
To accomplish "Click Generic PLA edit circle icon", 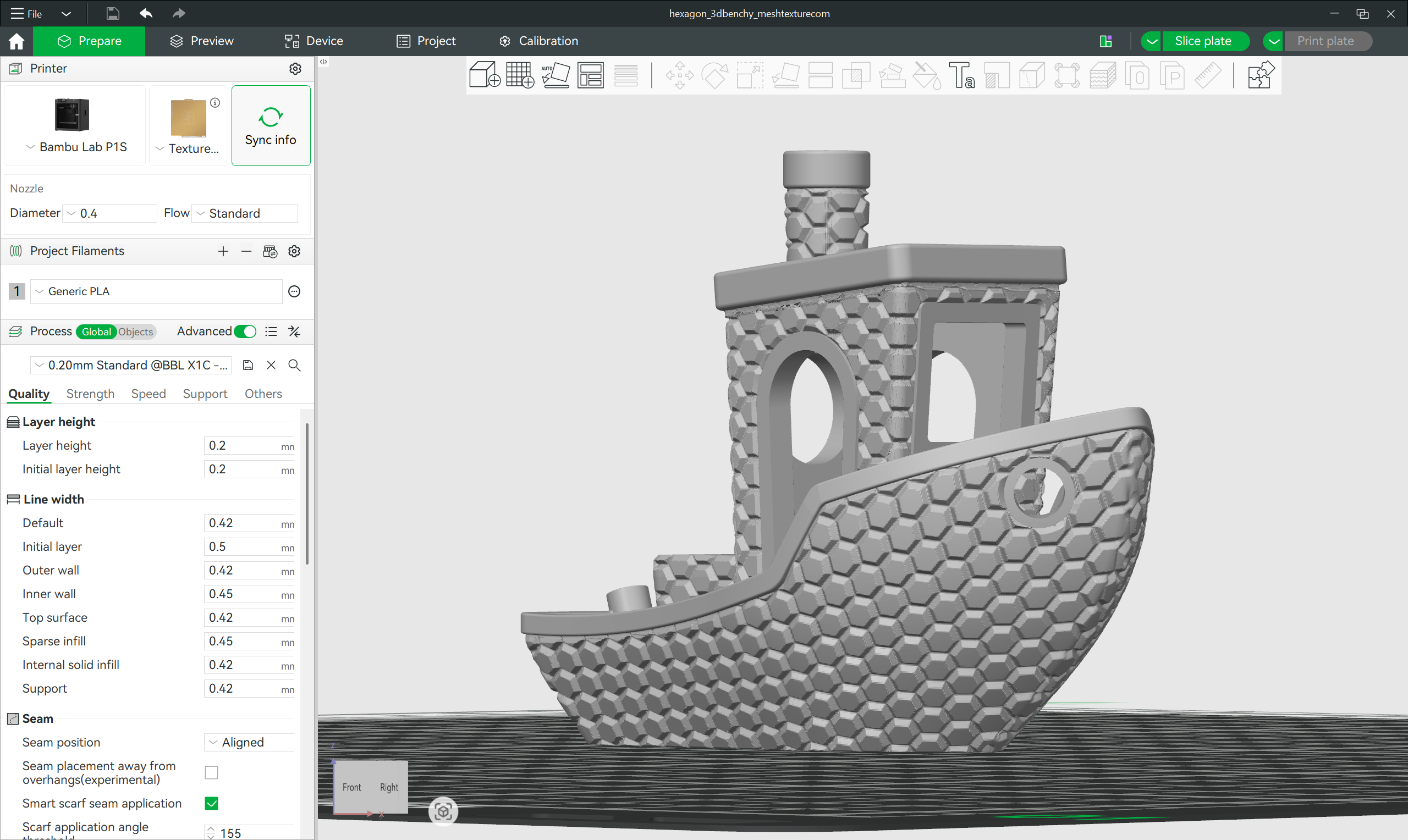I will coord(294,291).
